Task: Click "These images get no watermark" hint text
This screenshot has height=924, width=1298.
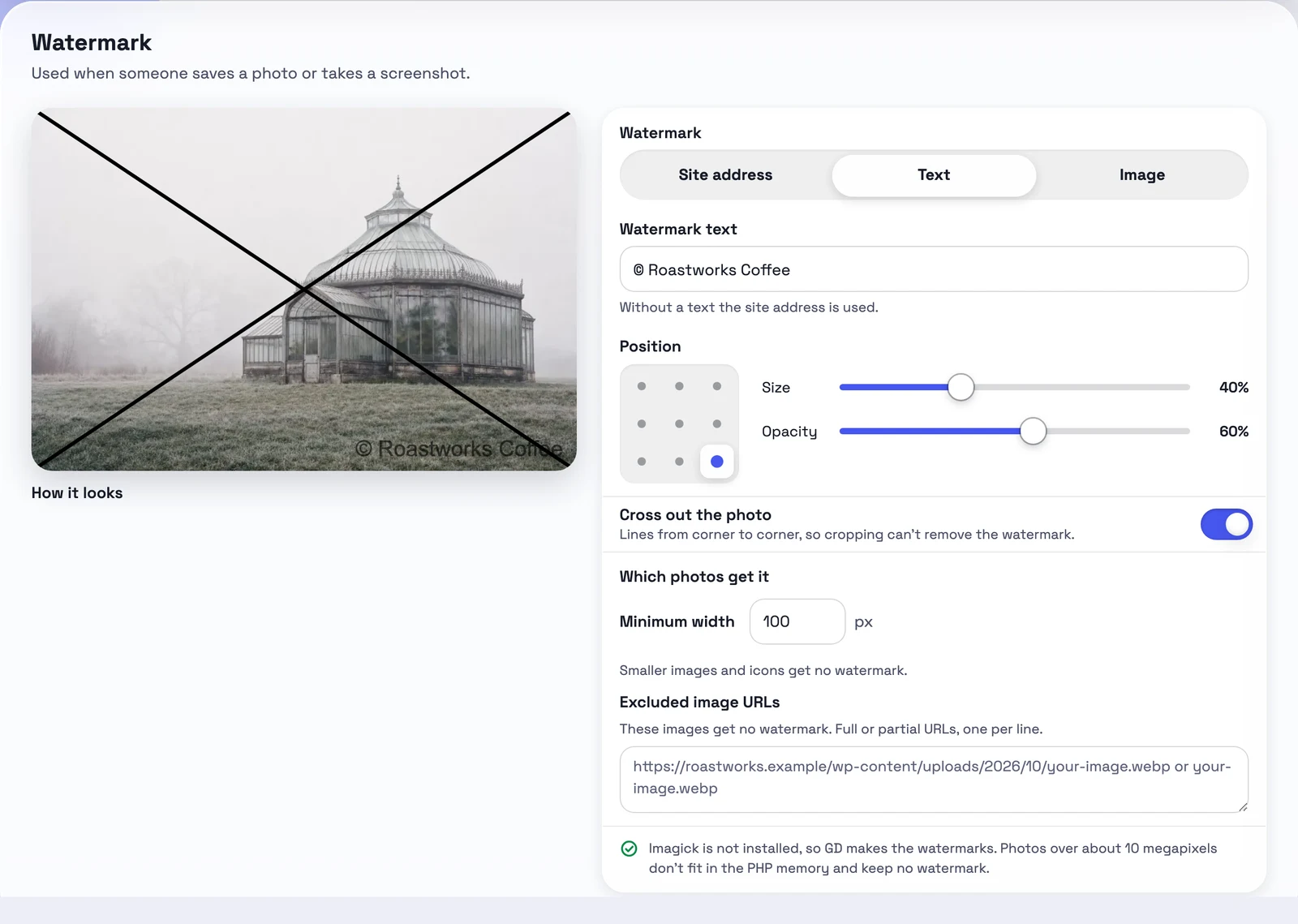Action: [x=831, y=729]
